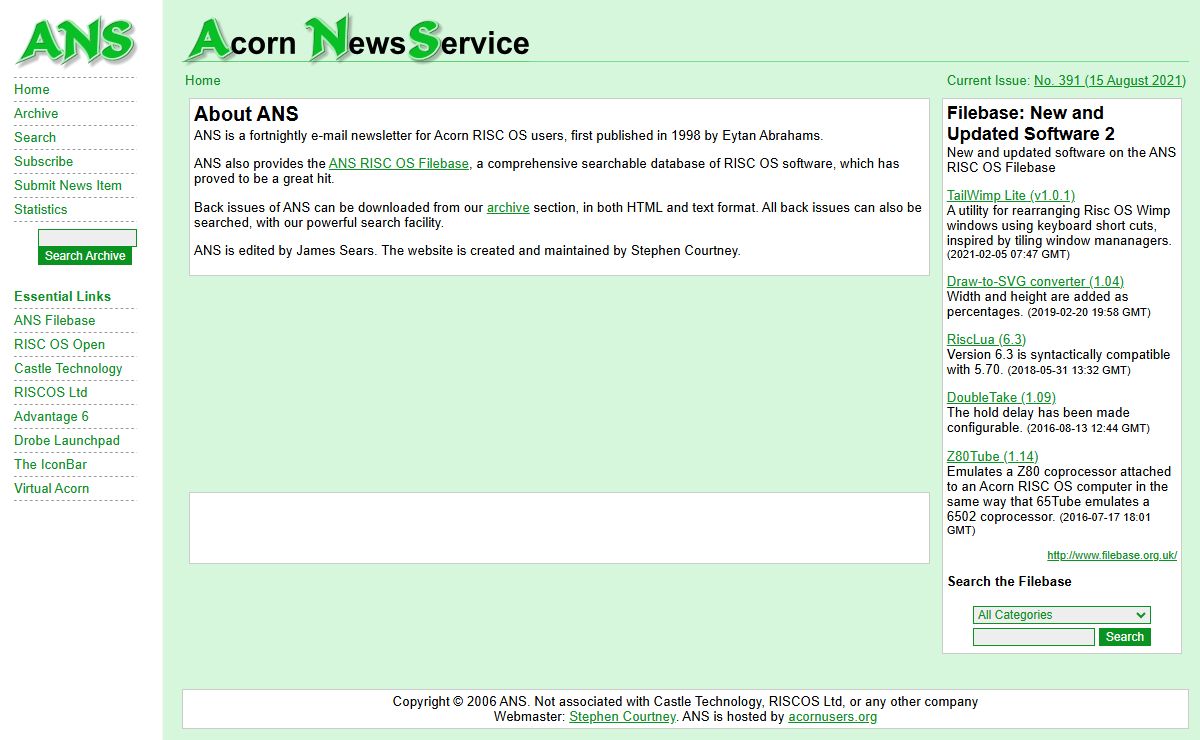Expand the All Categories dropdown
The width and height of the screenshot is (1200, 740).
pyautogui.click(x=1062, y=615)
